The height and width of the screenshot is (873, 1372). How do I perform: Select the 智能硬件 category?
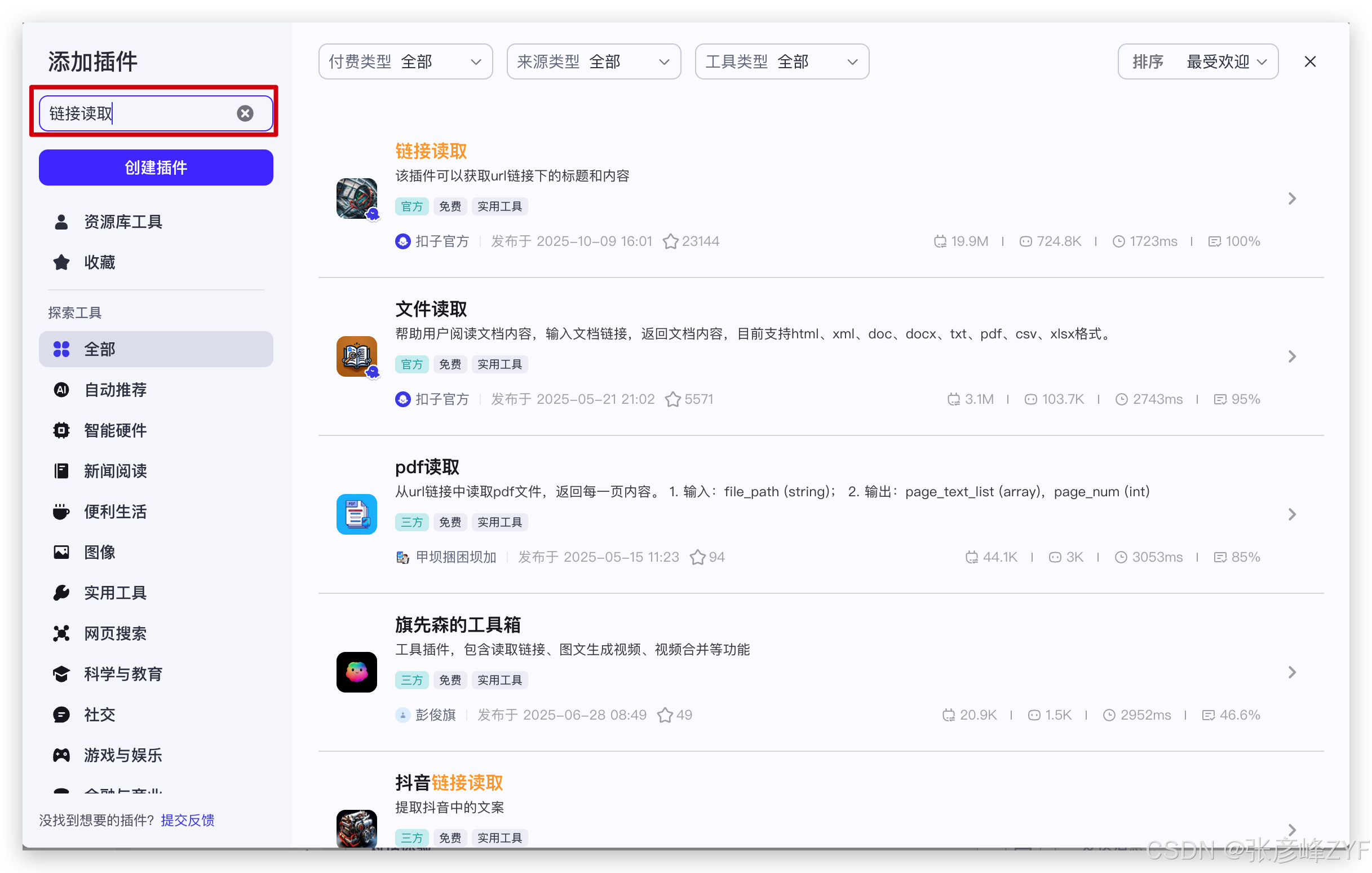(115, 430)
